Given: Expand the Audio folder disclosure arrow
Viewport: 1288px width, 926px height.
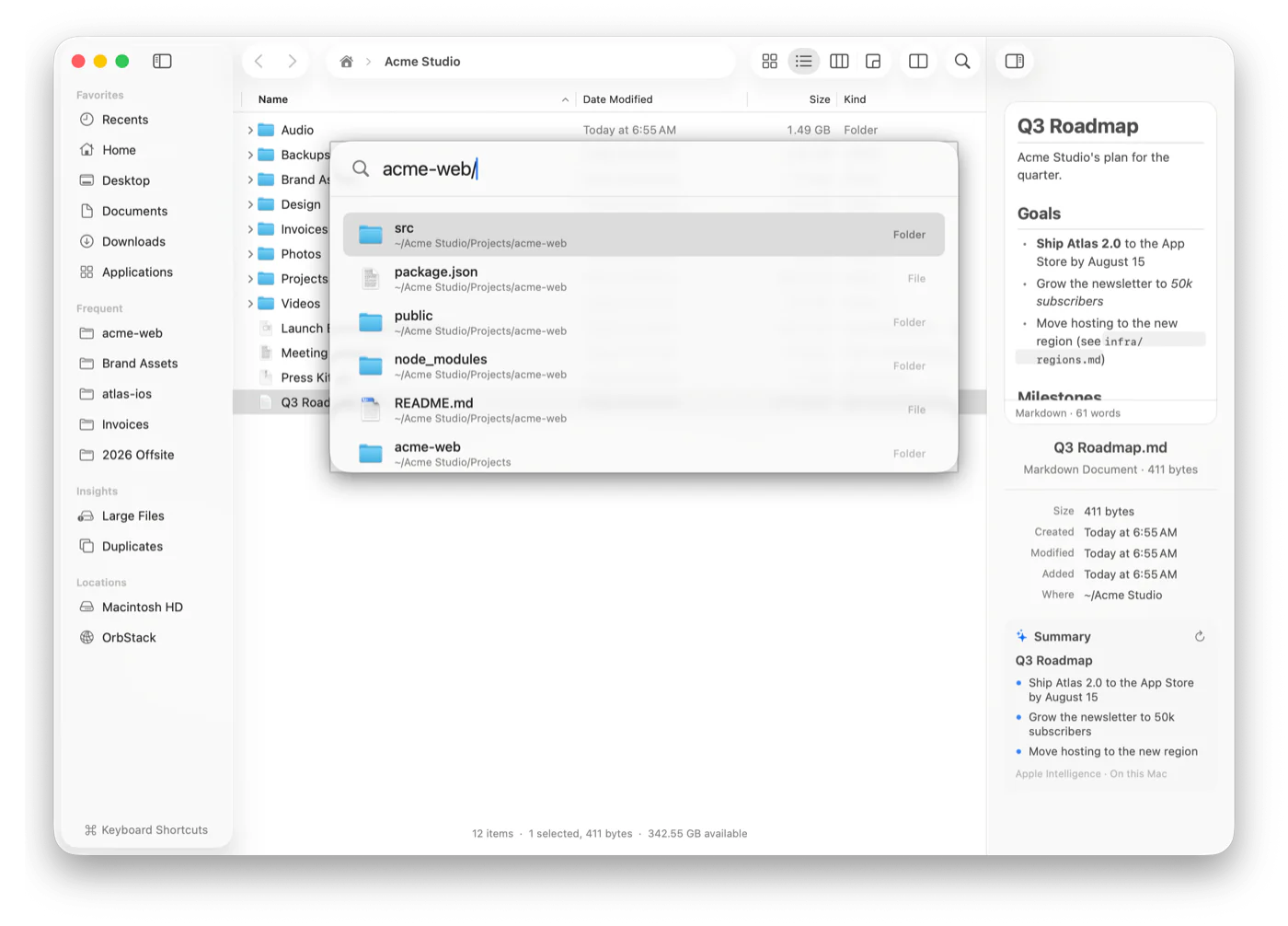Looking at the screenshot, I should coord(250,130).
